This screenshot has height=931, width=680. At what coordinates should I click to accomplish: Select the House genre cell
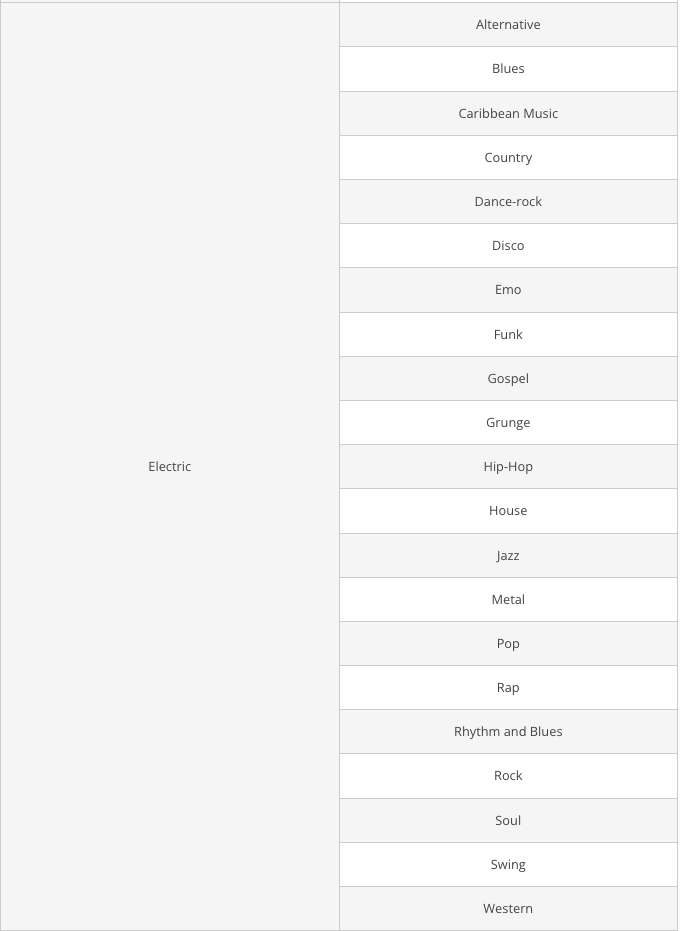pyautogui.click(x=508, y=510)
